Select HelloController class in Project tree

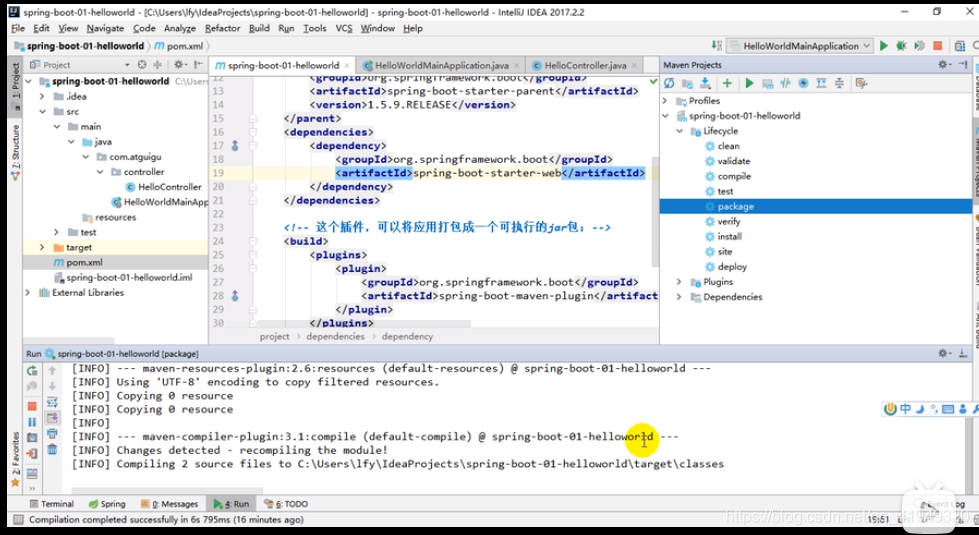[170, 187]
